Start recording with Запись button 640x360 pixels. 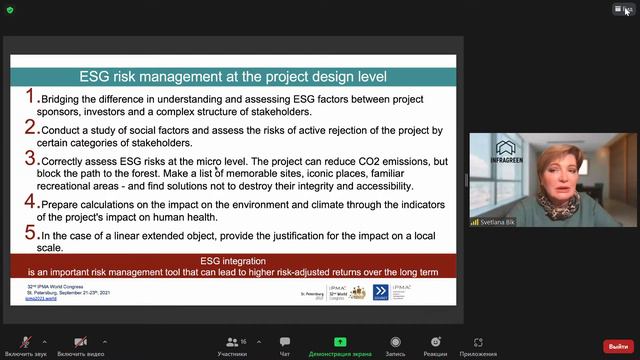[395, 347]
